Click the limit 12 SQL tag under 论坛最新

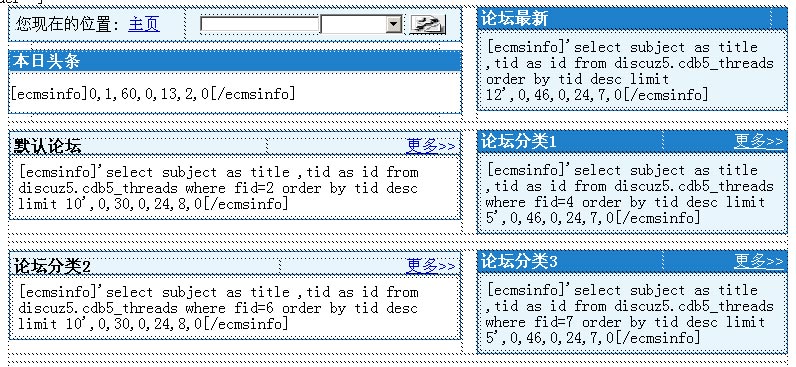tap(630, 71)
